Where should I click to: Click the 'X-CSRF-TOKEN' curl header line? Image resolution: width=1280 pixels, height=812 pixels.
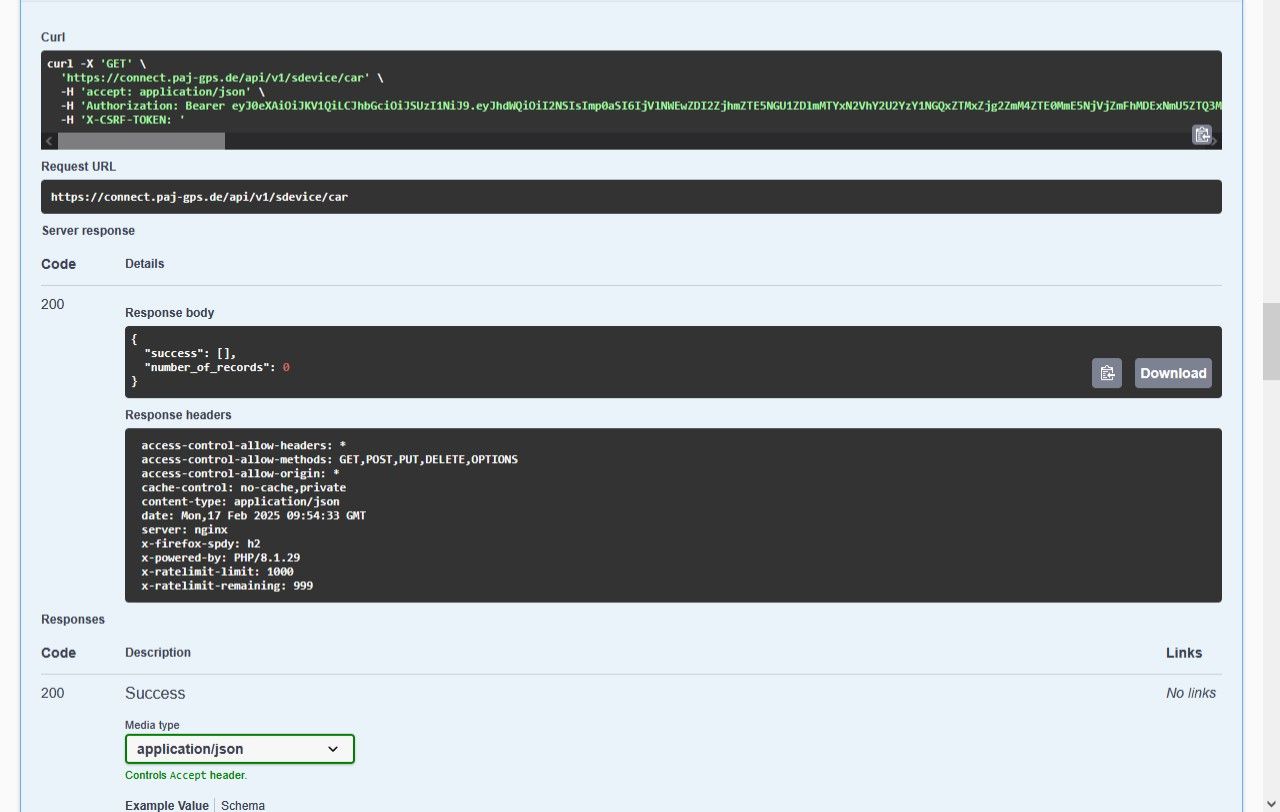click(x=123, y=120)
